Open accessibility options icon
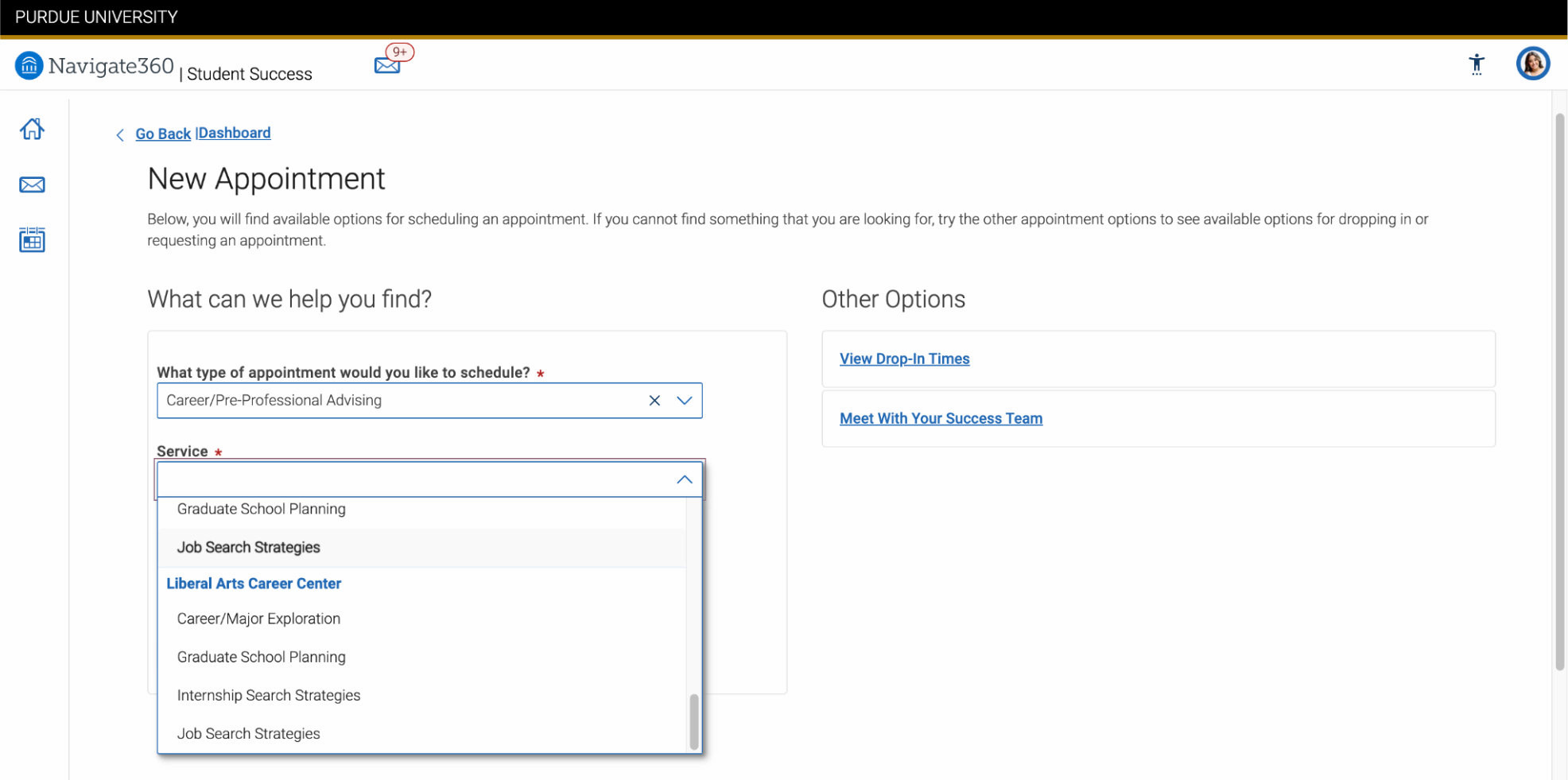The width and height of the screenshot is (1568, 780). point(1477,64)
